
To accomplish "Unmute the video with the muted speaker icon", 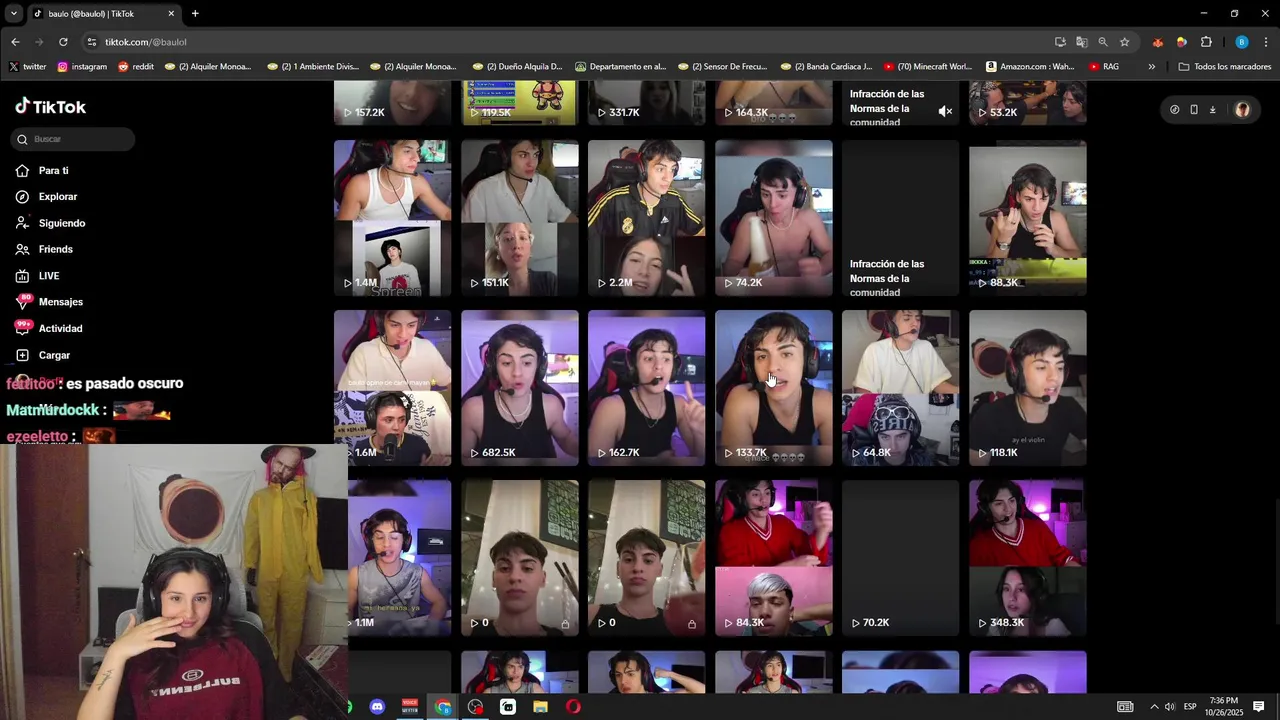I will pos(945,112).
